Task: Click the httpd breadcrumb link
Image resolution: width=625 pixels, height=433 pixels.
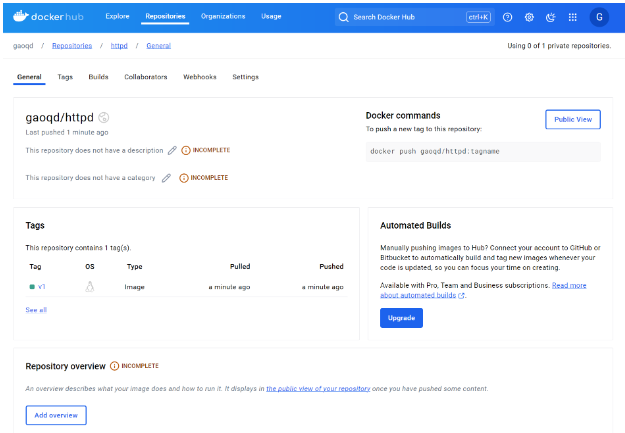Action: point(119,46)
